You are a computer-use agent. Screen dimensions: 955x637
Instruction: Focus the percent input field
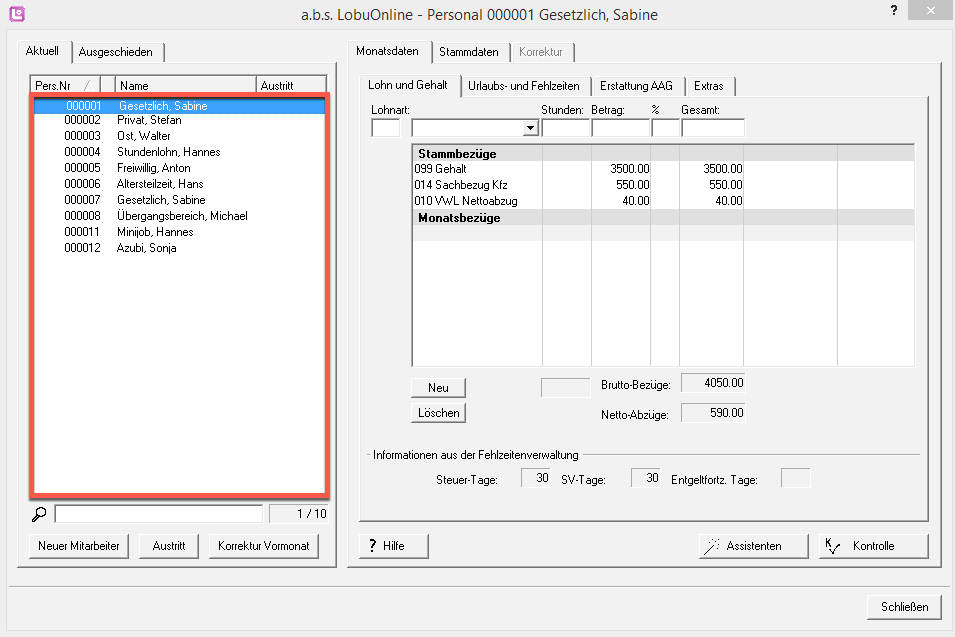tap(666, 128)
